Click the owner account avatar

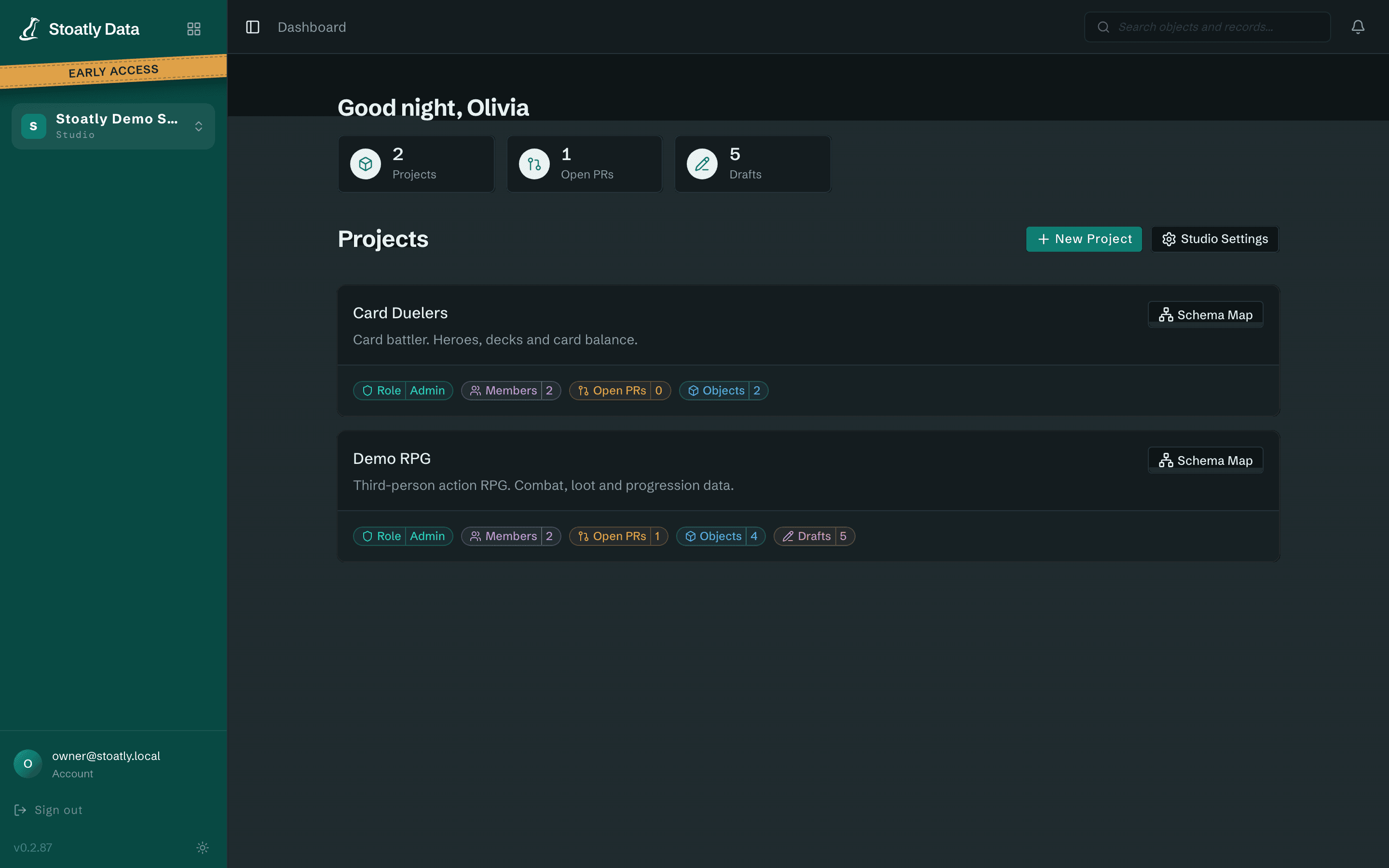point(27,763)
